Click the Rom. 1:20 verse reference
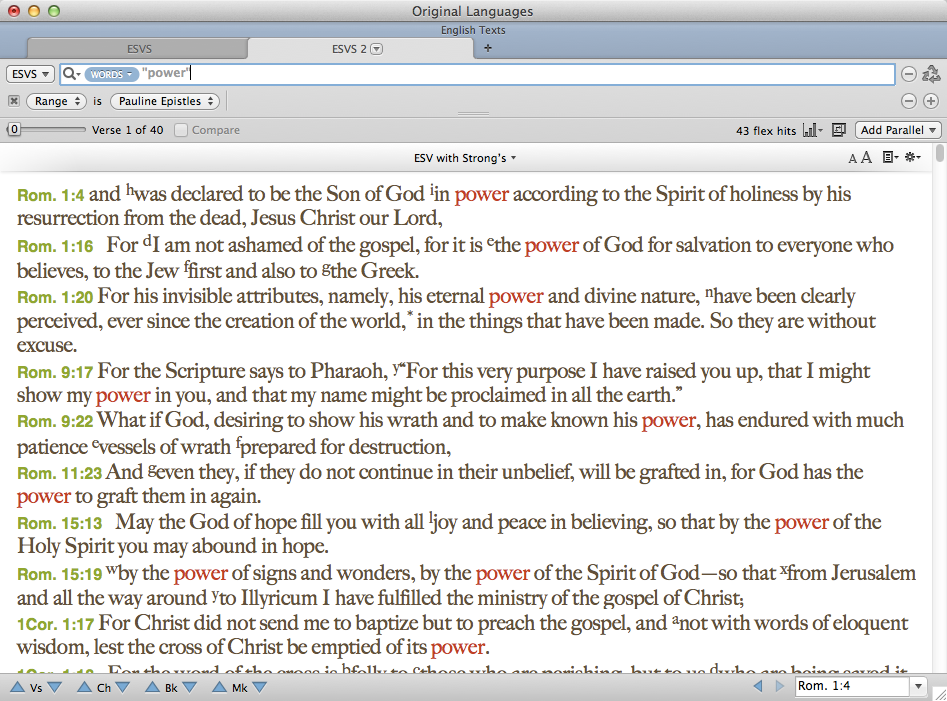947x701 pixels. [x=55, y=297]
